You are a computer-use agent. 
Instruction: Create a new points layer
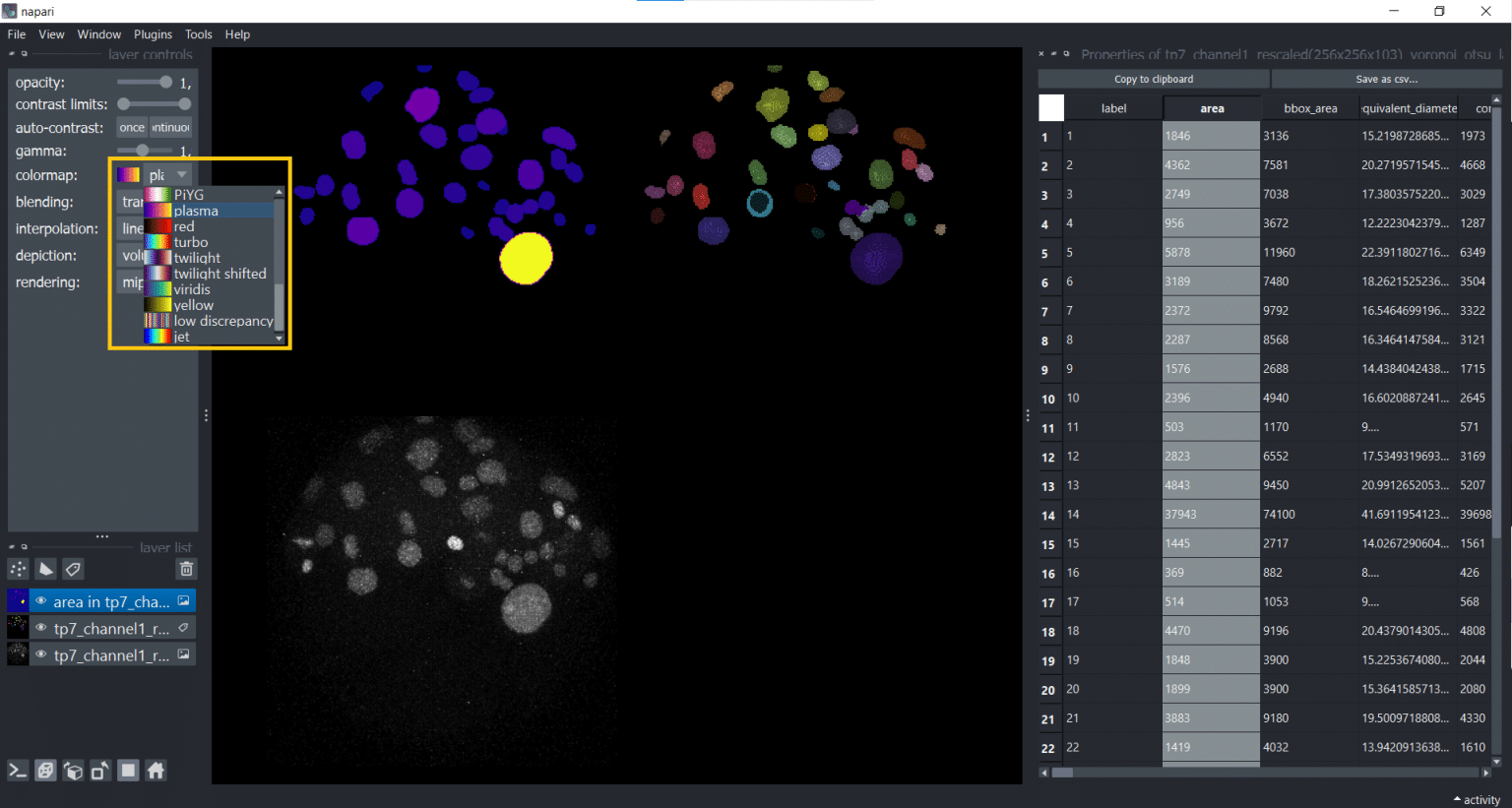[19, 569]
